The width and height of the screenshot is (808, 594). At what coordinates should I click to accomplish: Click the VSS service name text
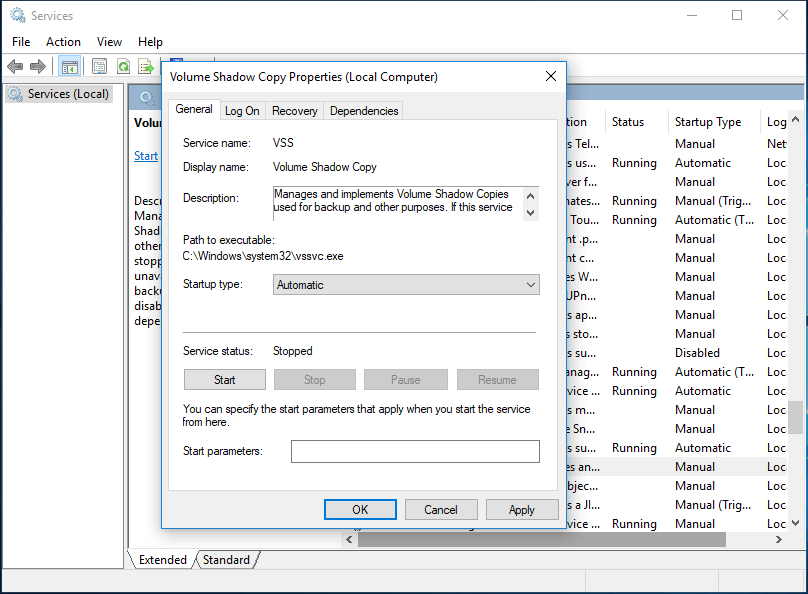[283, 143]
